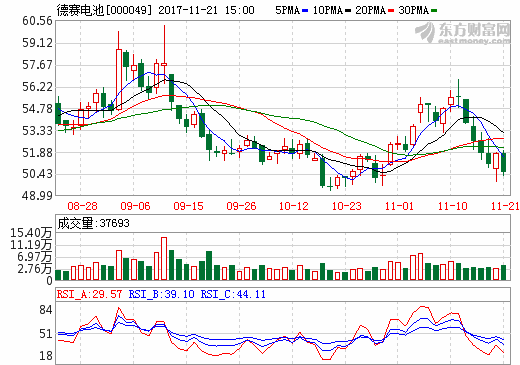Click the 30PMA legend label
The width and height of the screenshot is (520, 365).
pos(414,10)
